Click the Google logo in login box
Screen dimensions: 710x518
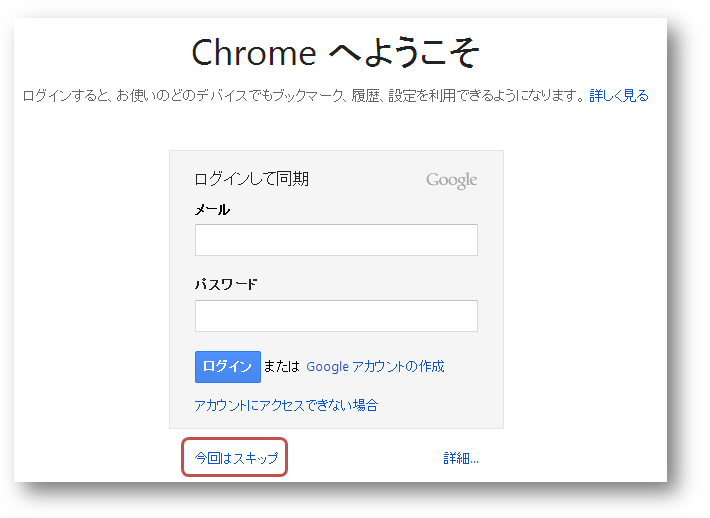[451, 180]
